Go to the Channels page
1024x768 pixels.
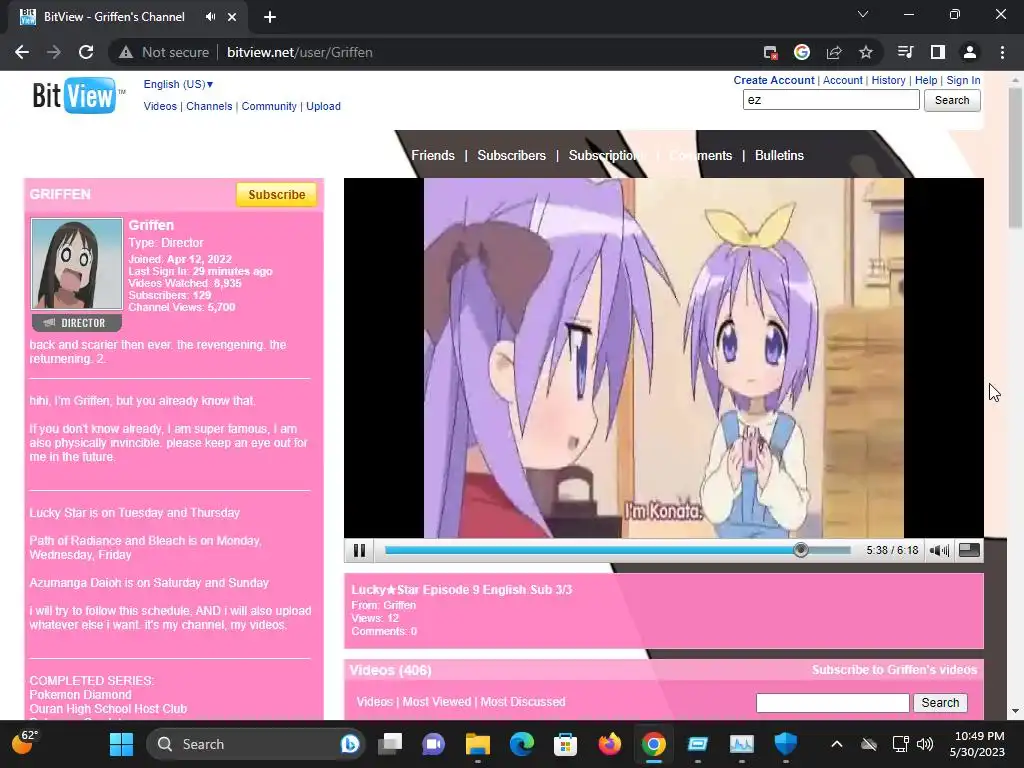[209, 106]
